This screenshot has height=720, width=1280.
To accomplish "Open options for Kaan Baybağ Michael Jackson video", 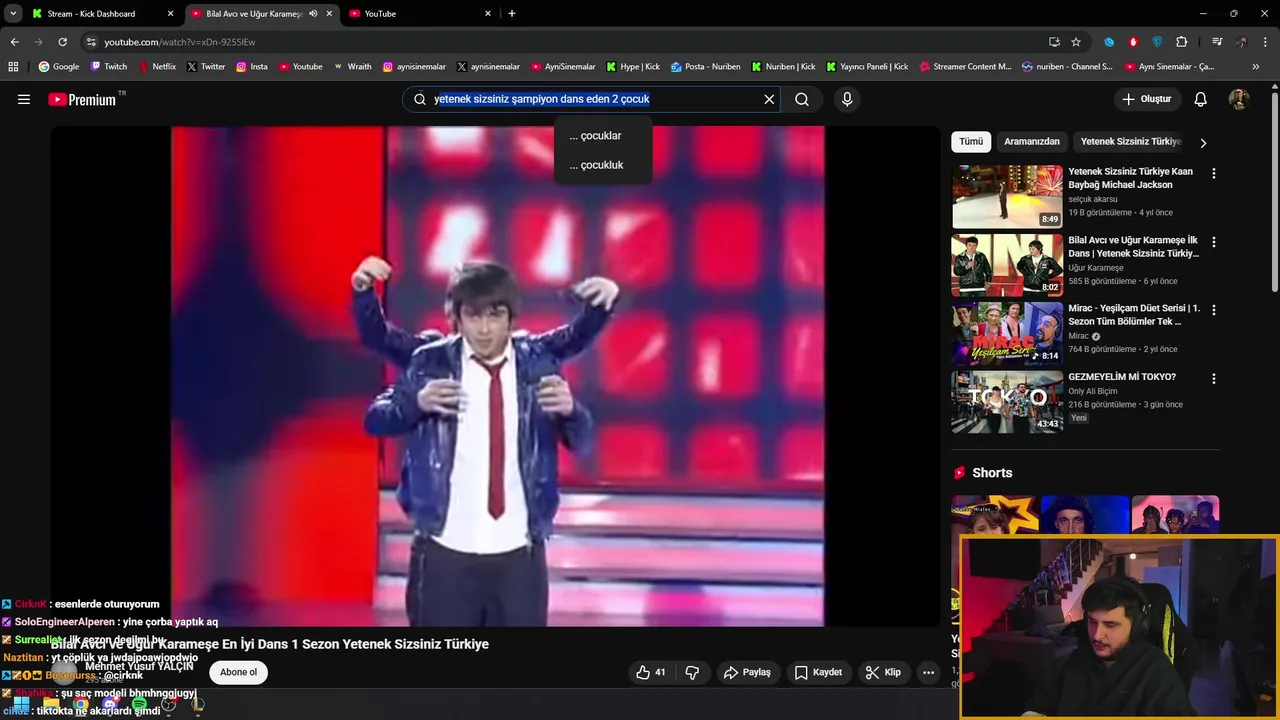I will (1214, 173).
